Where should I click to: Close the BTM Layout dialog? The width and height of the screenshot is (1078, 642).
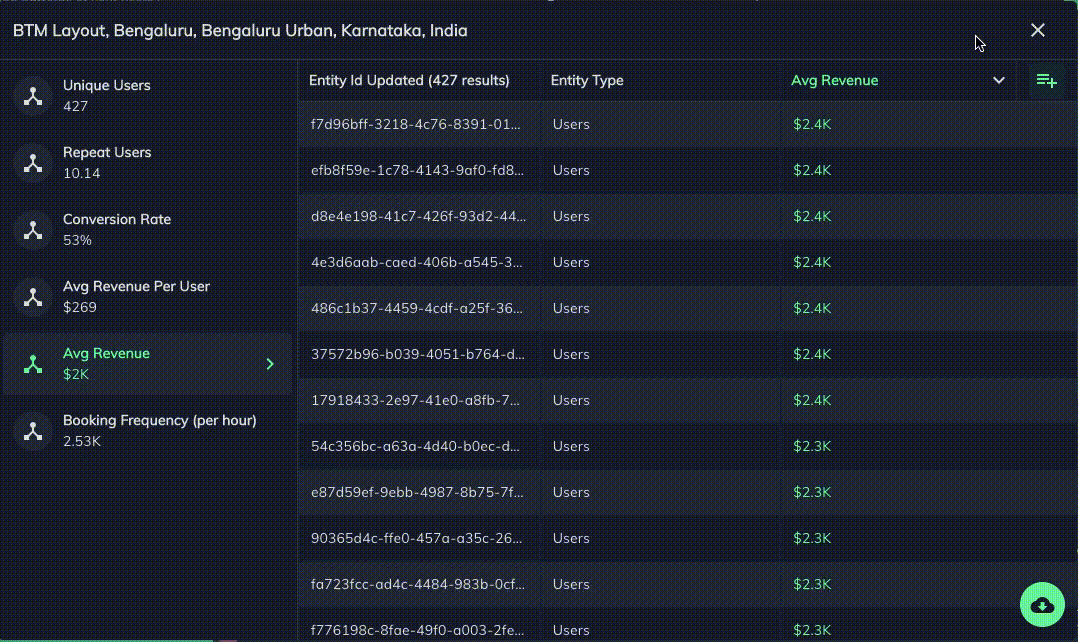point(1037,30)
